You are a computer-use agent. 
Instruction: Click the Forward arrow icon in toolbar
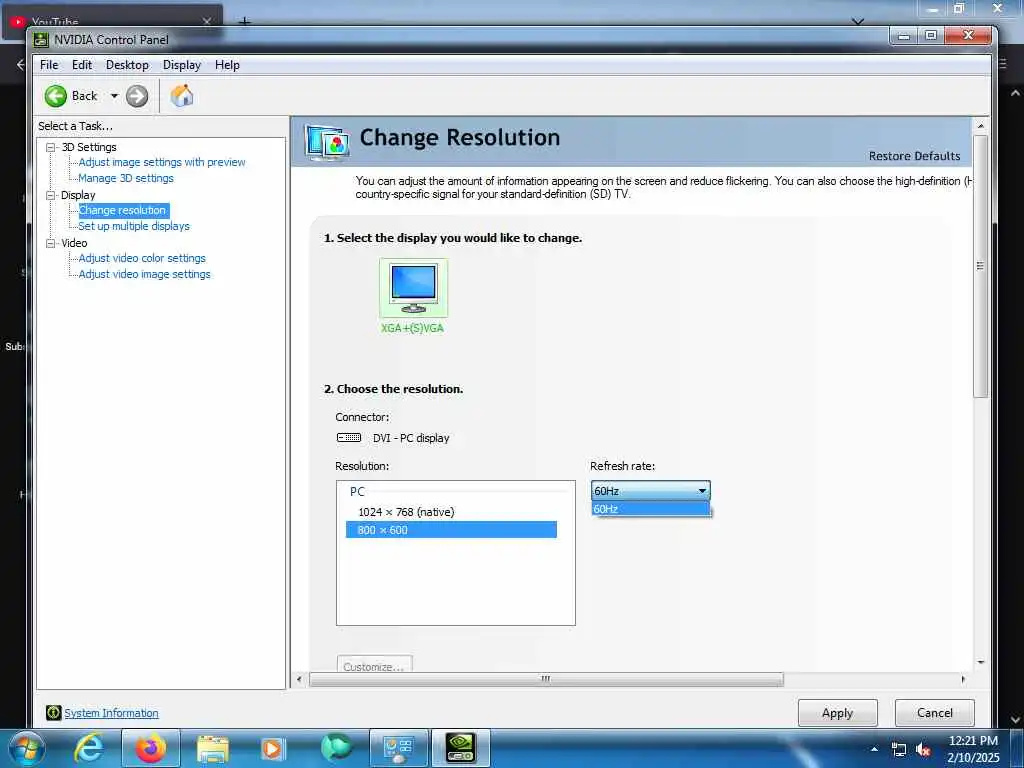click(137, 96)
